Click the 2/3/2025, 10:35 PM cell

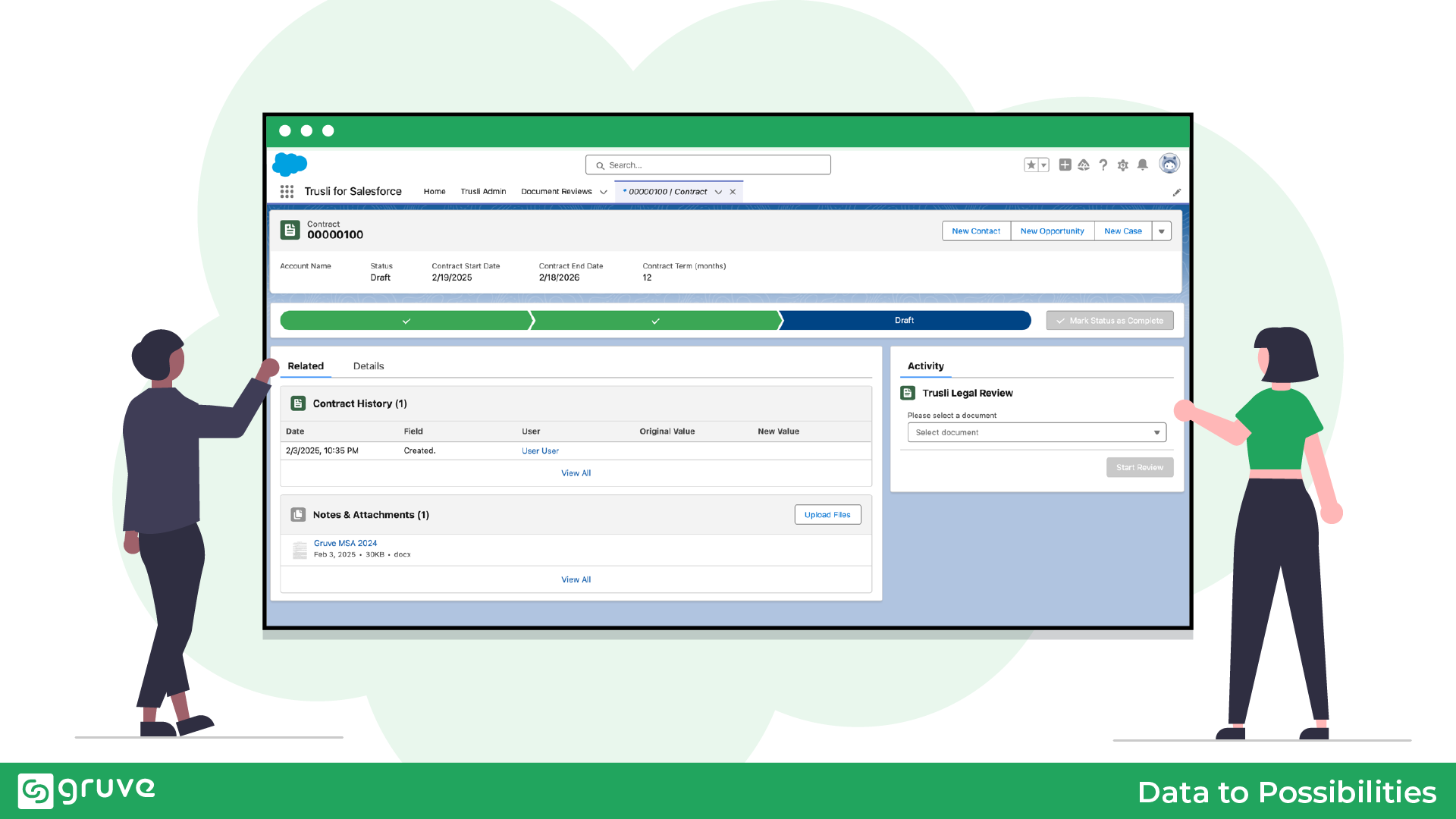pyautogui.click(x=322, y=451)
